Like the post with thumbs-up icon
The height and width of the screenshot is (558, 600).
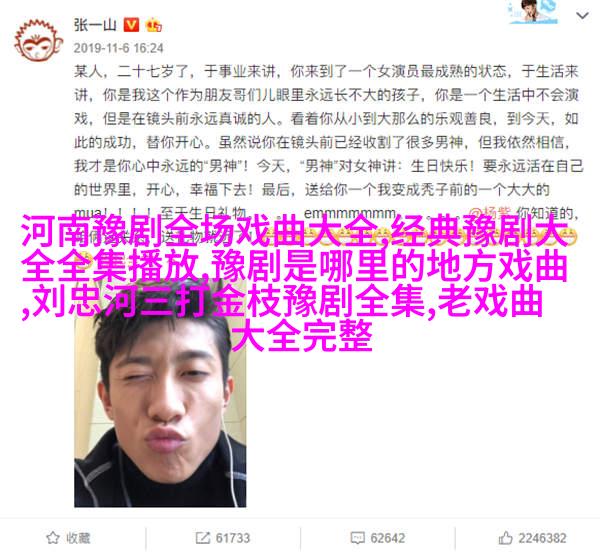tap(505, 538)
